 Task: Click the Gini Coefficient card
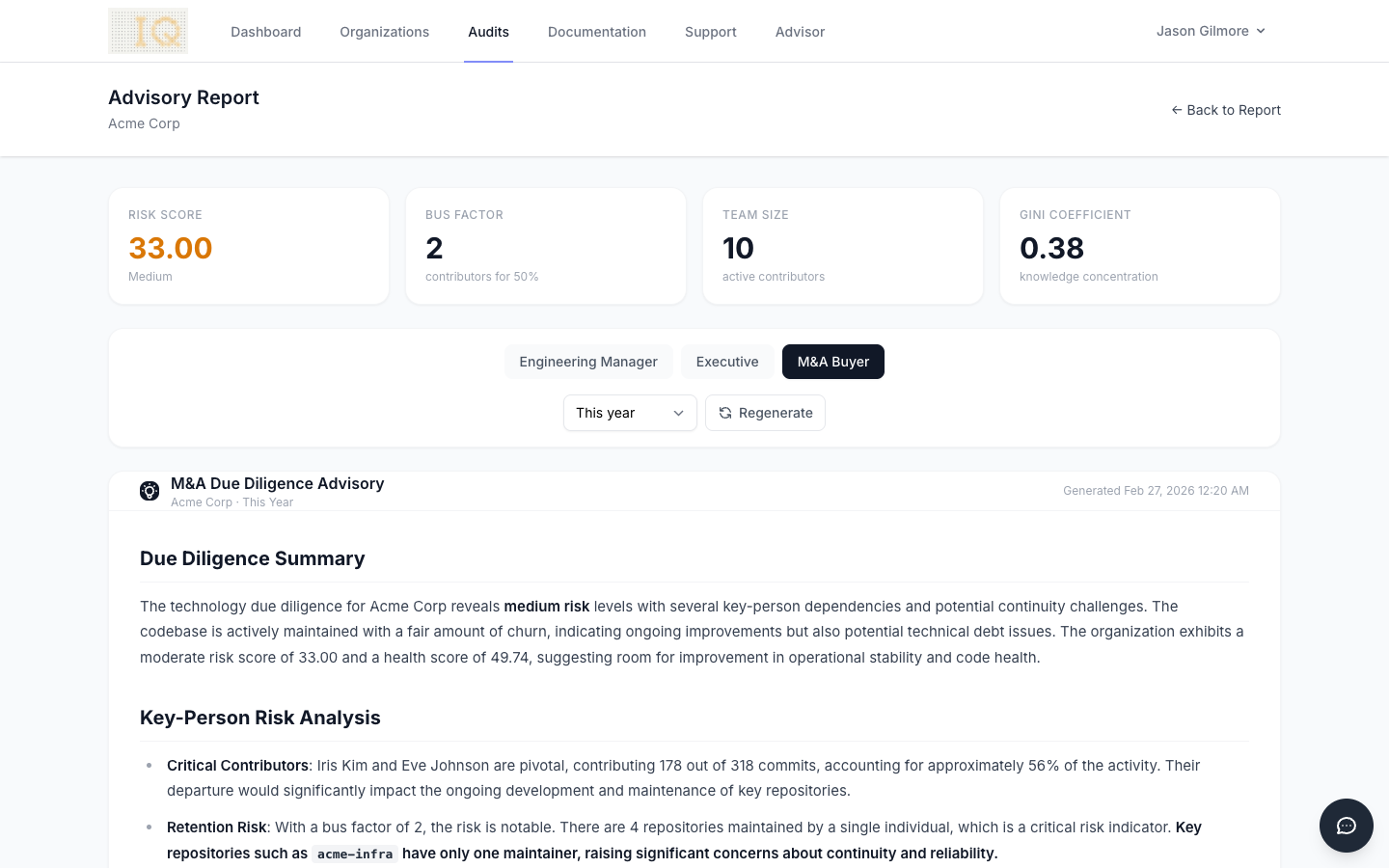[1139, 246]
